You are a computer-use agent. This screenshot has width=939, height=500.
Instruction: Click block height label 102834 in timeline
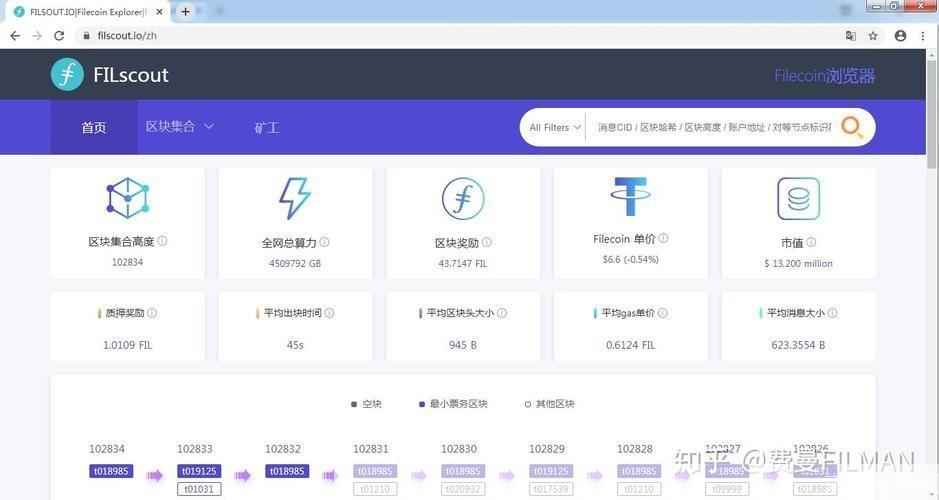(107, 449)
